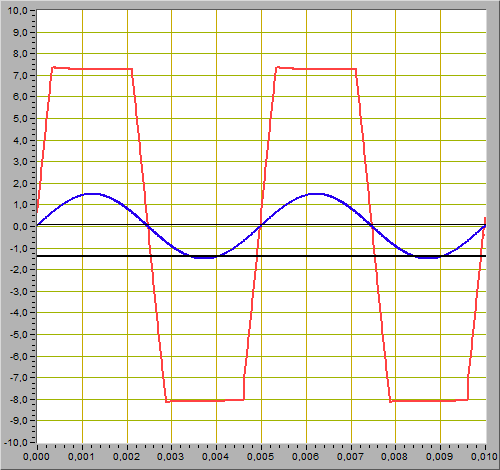This screenshot has width=500, height=470.
Task: Click the -2,0 Y-axis value
Action: click(x=18, y=270)
